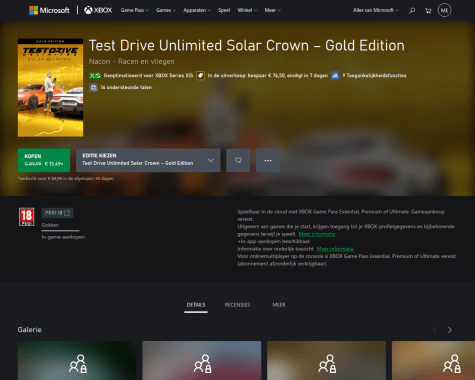Open the shopping cart icon

tap(428, 11)
